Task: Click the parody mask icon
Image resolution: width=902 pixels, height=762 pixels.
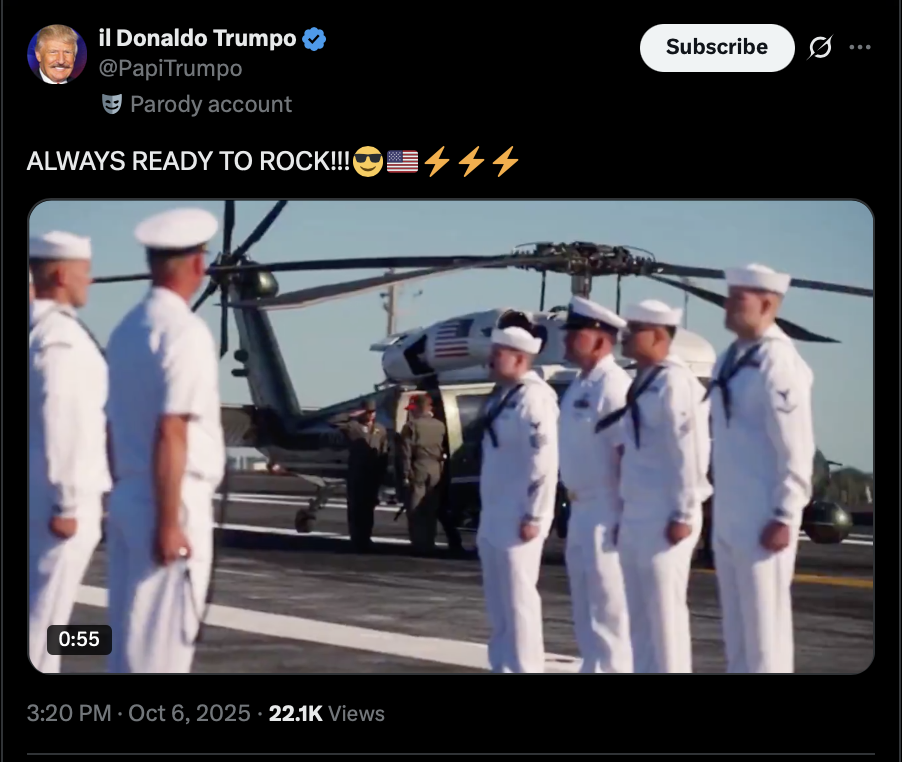Action: [x=112, y=104]
